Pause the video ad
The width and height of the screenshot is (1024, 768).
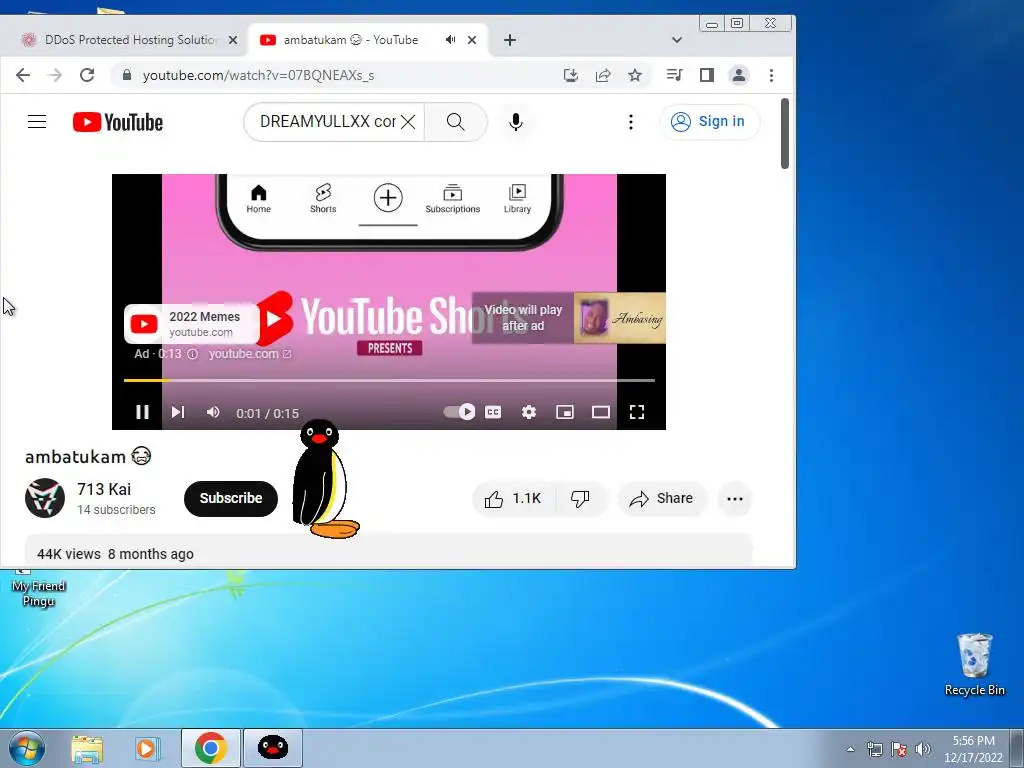tap(142, 412)
